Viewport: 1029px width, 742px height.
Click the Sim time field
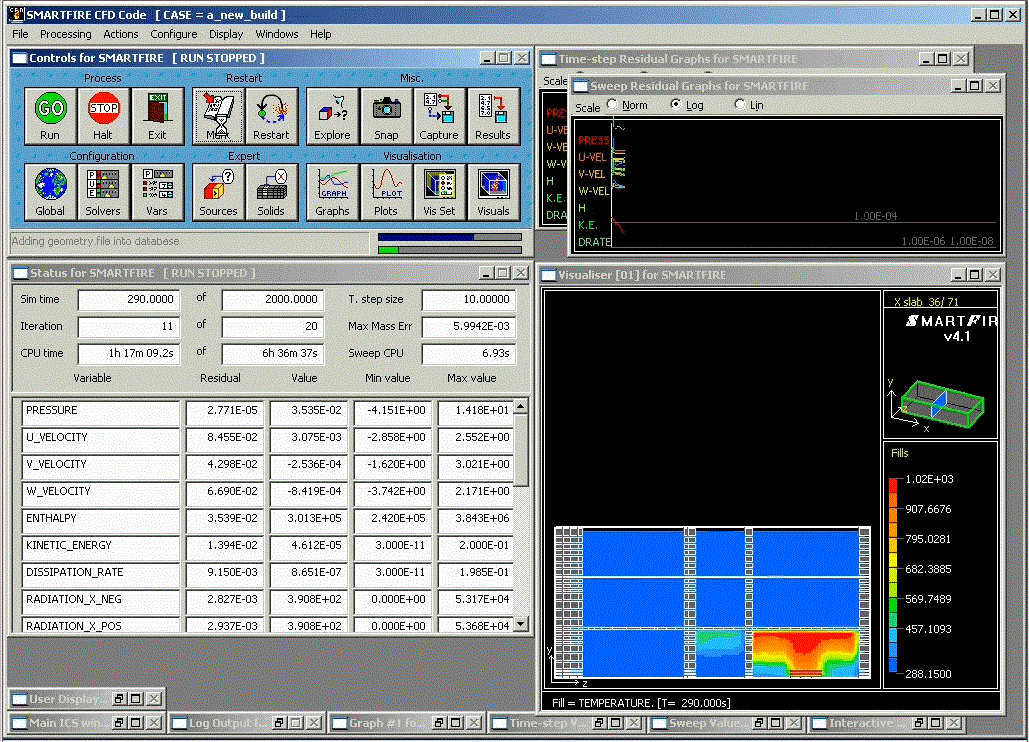tap(128, 299)
